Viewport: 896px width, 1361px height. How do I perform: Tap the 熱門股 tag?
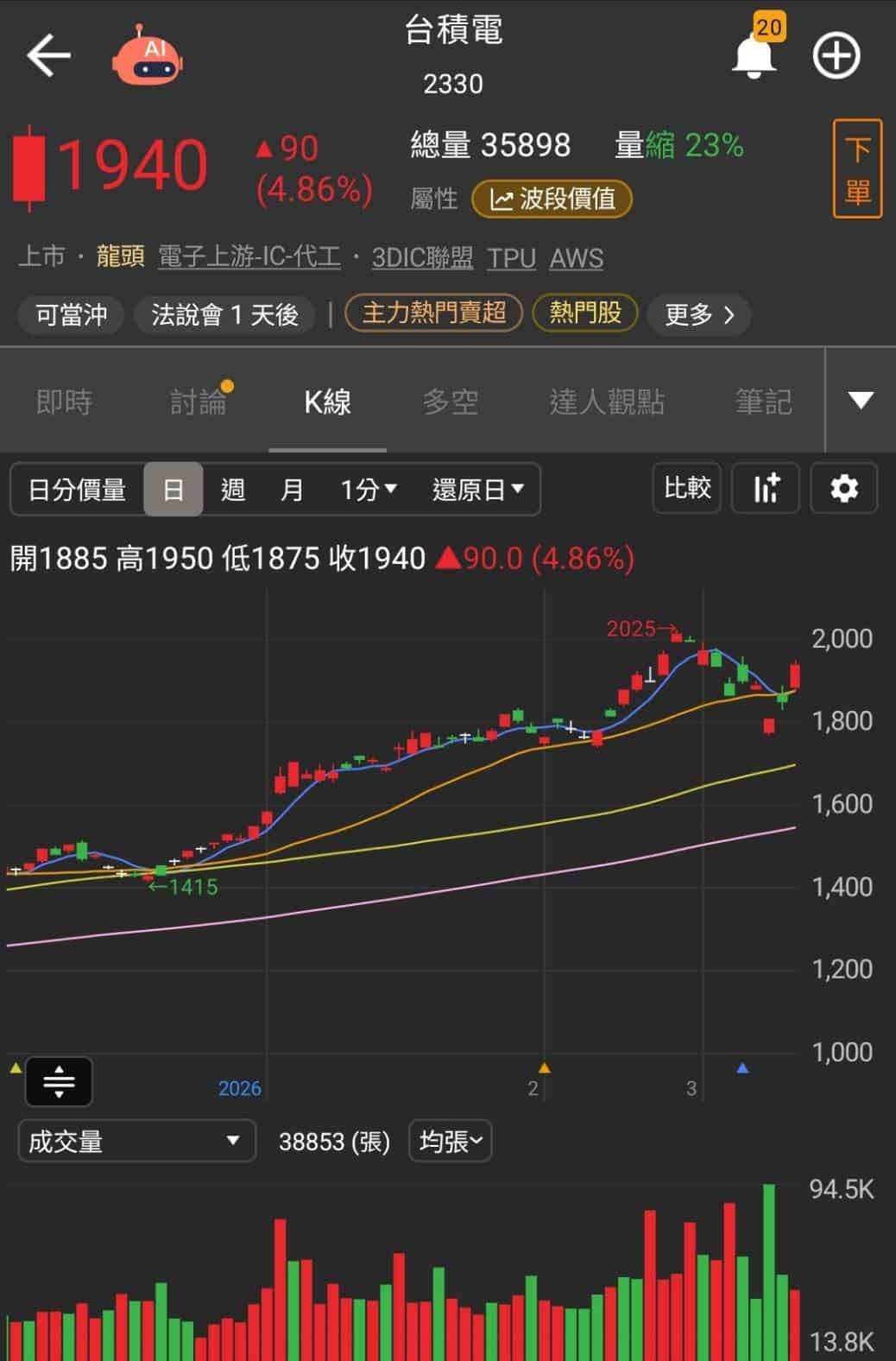pyautogui.click(x=585, y=313)
